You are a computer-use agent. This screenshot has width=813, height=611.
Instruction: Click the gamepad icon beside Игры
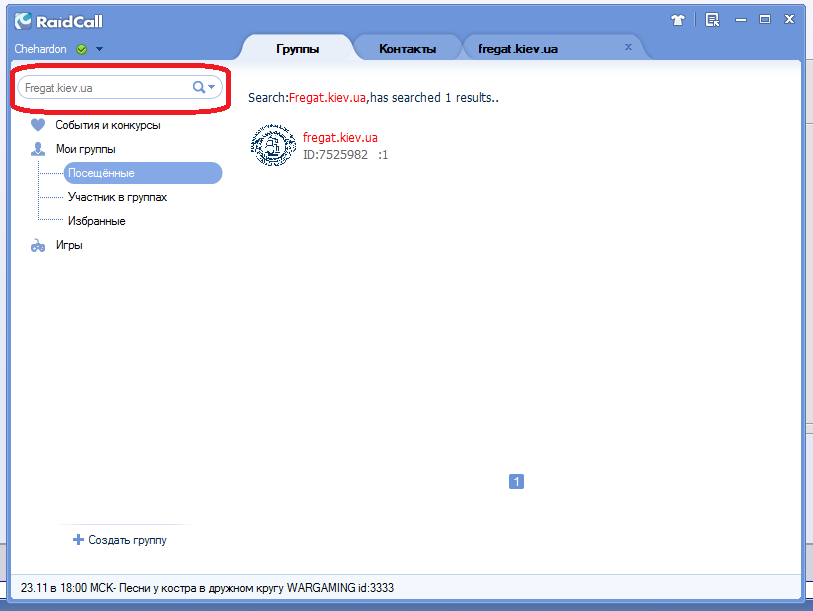[38, 245]
